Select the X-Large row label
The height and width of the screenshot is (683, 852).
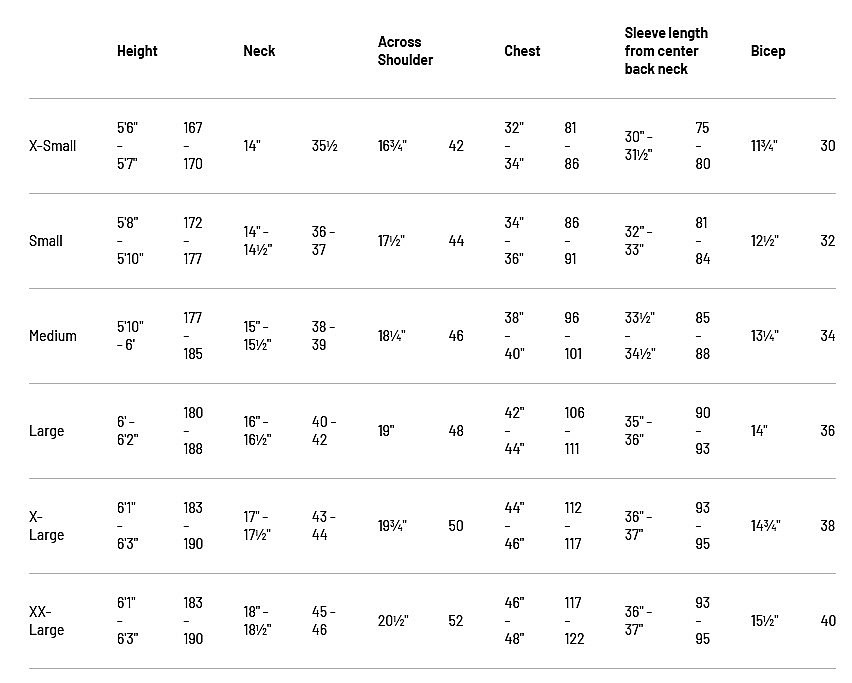(x=46, y=526)
